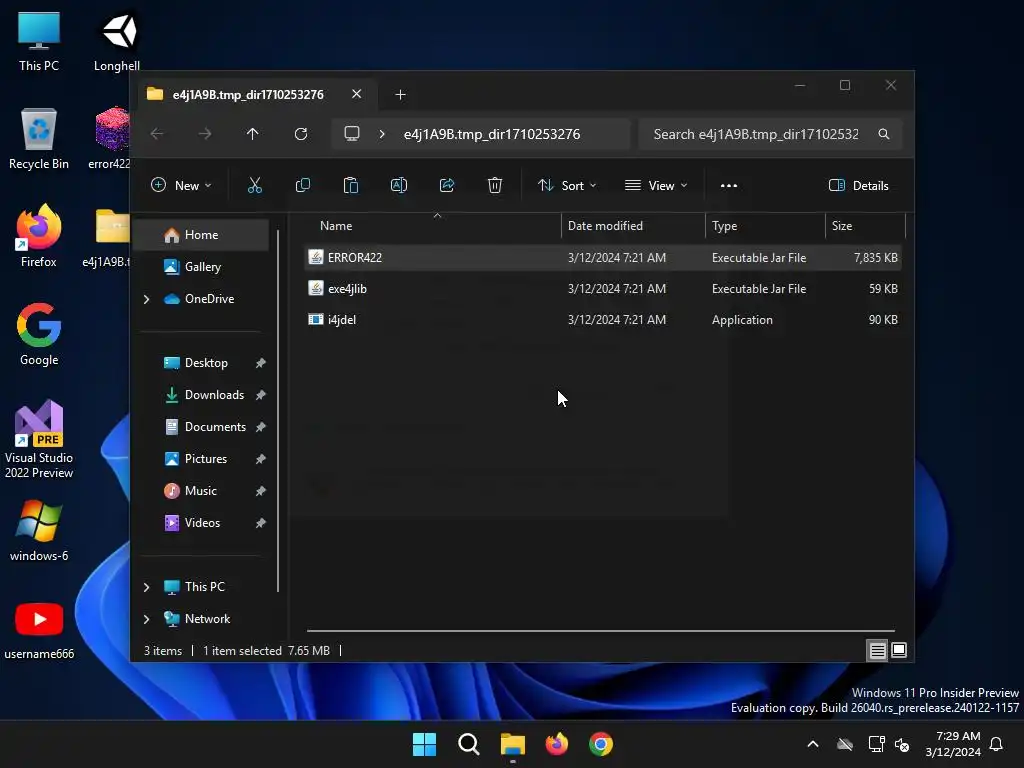Switch to large thumbnails view icon
The height and width of the screenshot is (768, 1024).
[x=899, y=650]
